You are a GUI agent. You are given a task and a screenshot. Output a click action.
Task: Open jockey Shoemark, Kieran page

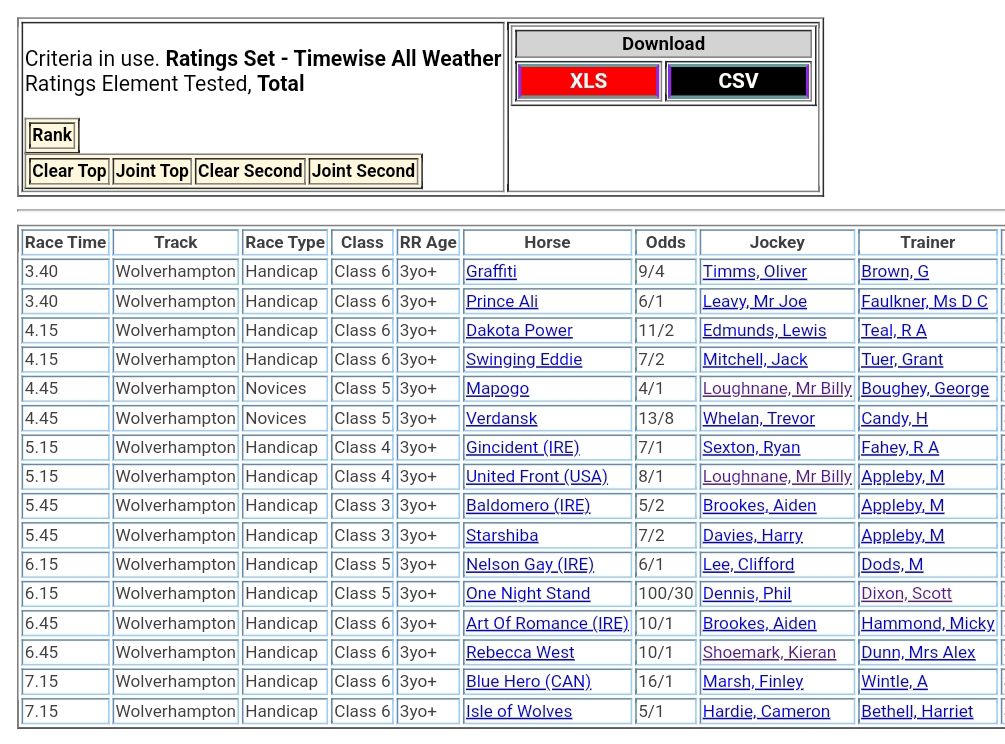click(x=768, y=653)
